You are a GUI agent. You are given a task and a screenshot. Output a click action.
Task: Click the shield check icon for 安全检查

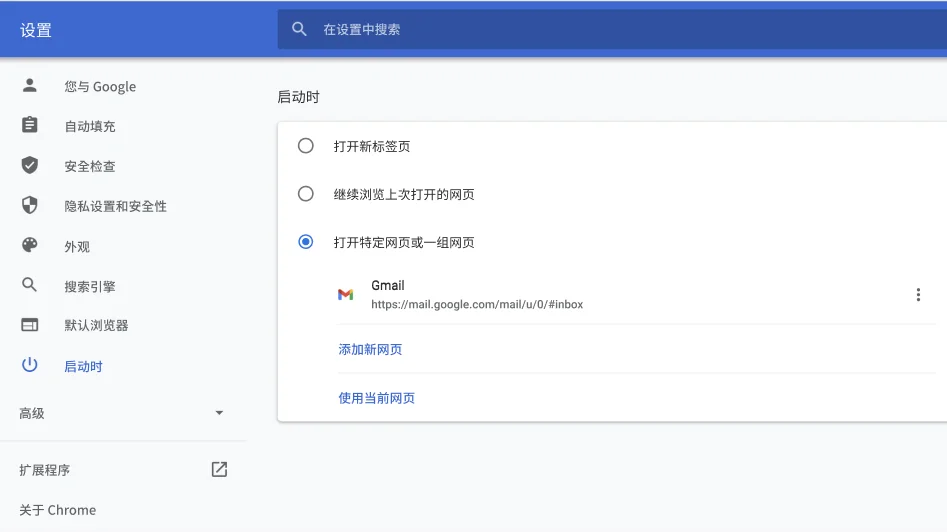(30, 166)
